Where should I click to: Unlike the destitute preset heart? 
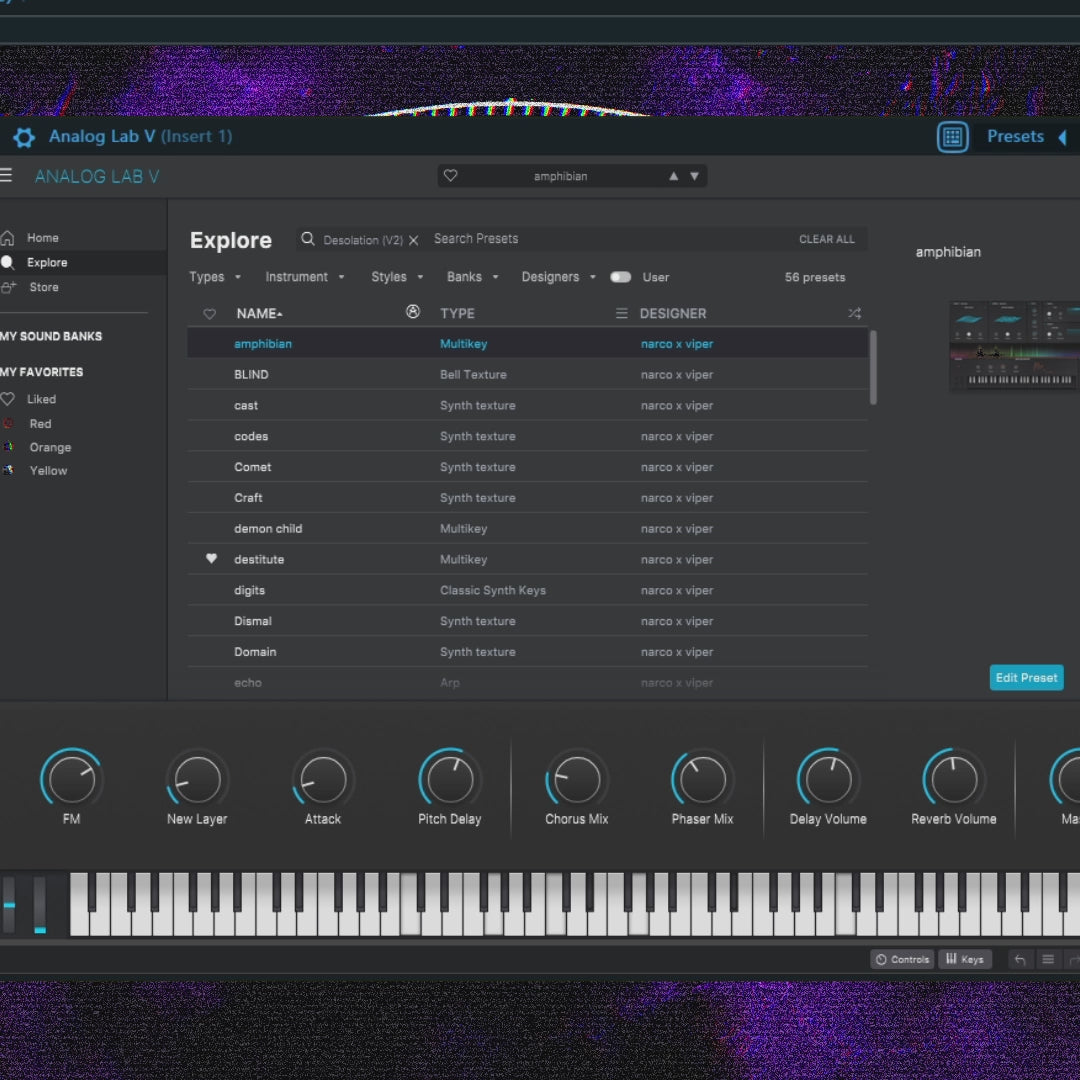click(211, 559)
